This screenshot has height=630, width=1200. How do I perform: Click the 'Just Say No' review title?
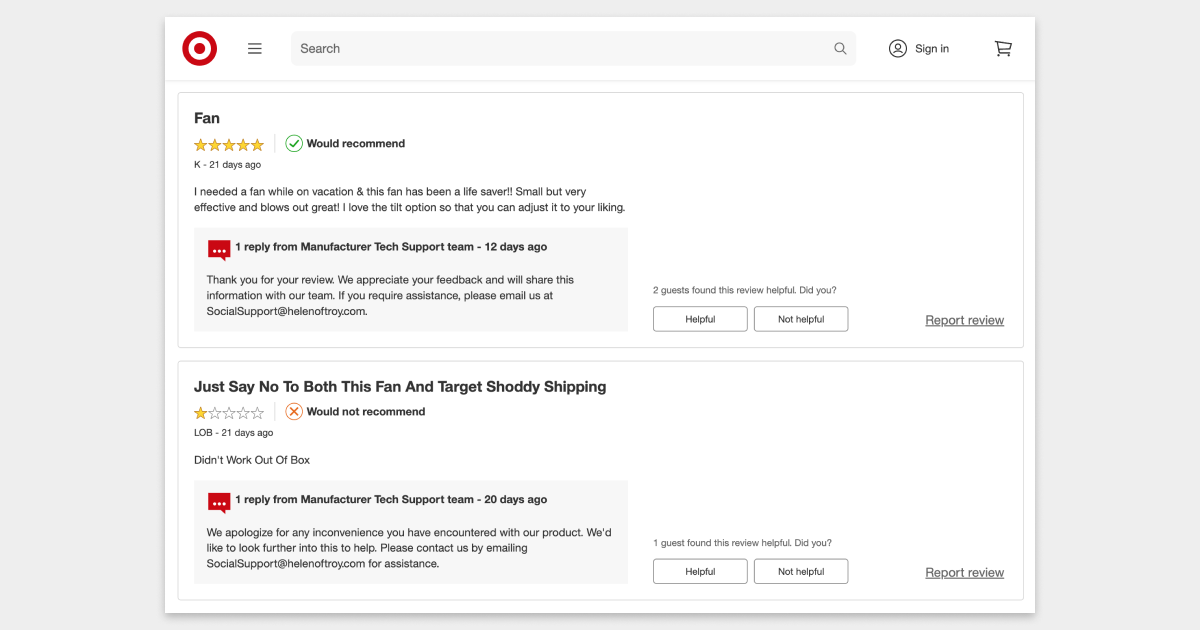pyautogui.click(x=400, y=386)
